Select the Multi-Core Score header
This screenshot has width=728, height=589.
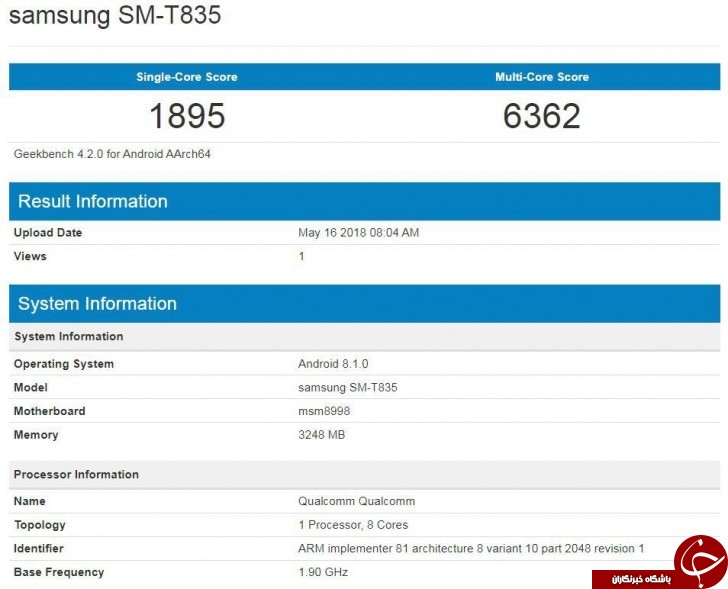(542, 77)
